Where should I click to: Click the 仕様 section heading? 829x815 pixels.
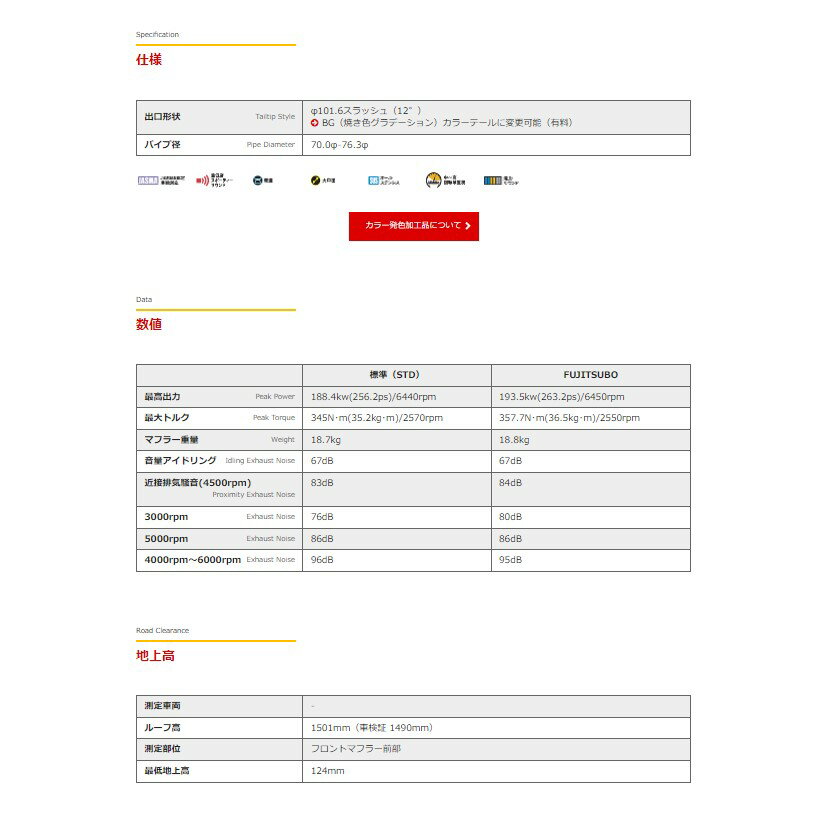(x=148, y=60)
